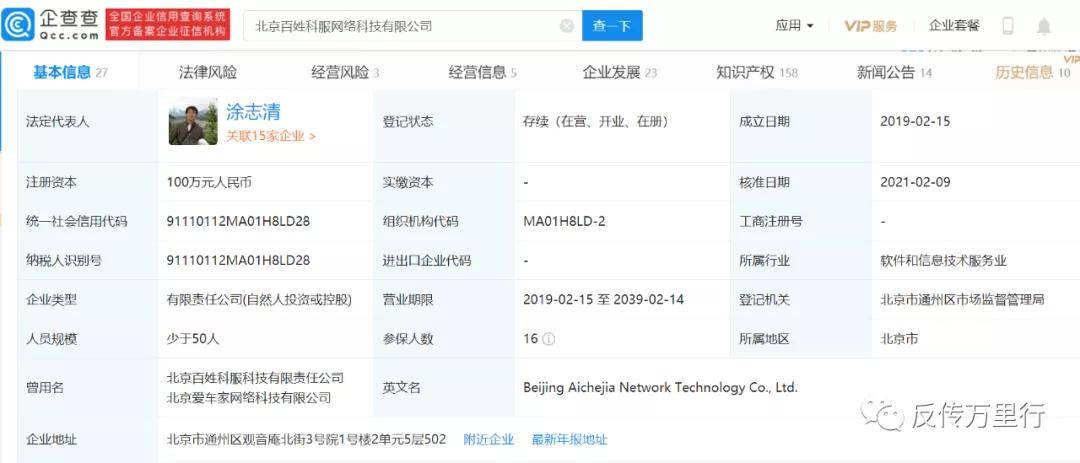Click the red 全国企业信用查询系统 badge
Screen dimensions: 1080x463
coord(168,25)
